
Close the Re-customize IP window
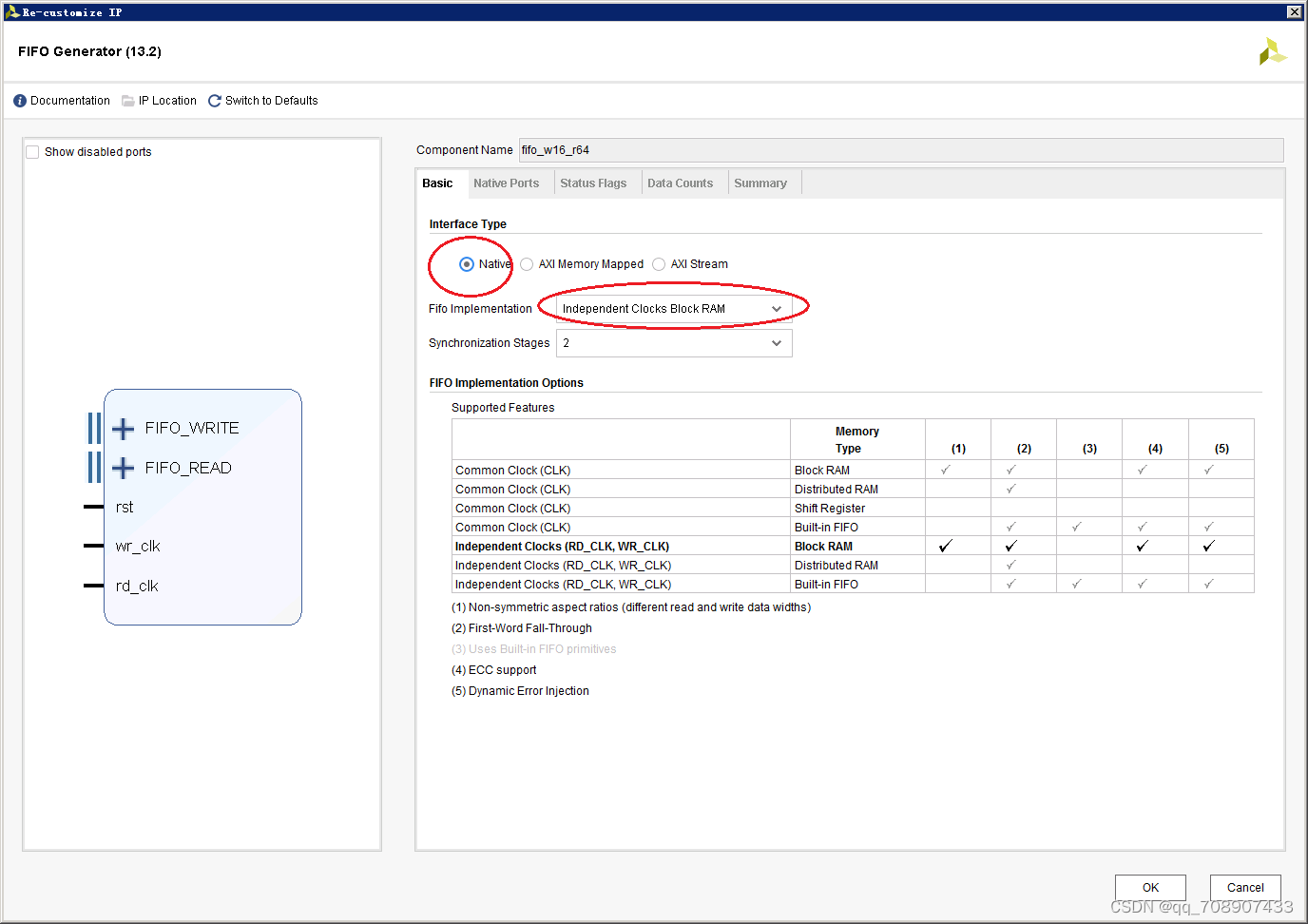tap(1294, 12)
